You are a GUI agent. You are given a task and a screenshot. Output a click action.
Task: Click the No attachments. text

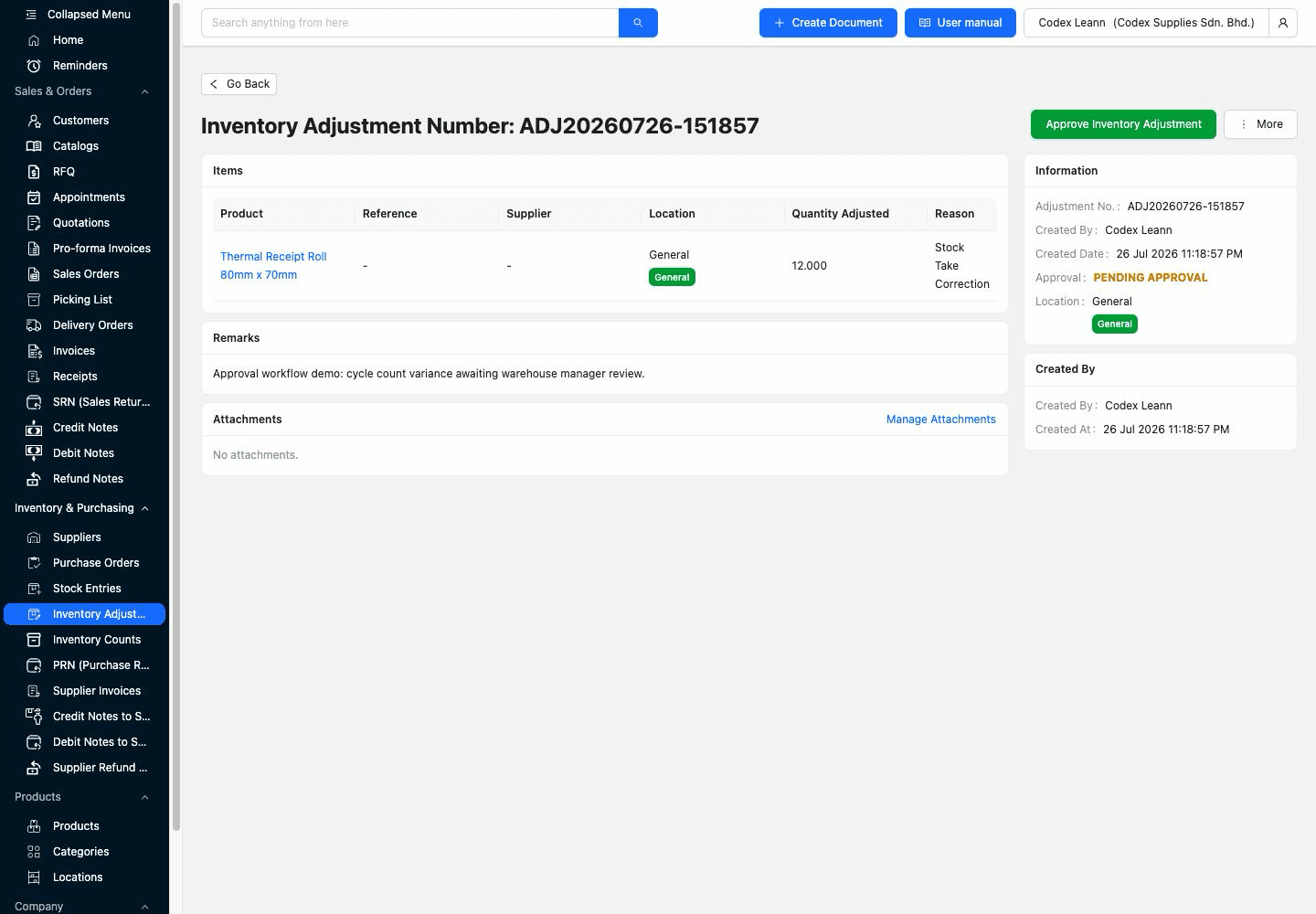[255, 455]
